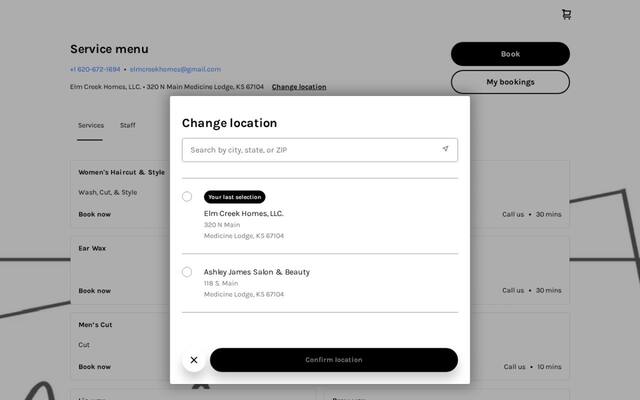Select Elm Creek Homes, LLC. radio button
The image size is (640, 400).
[x=187, y=196]
